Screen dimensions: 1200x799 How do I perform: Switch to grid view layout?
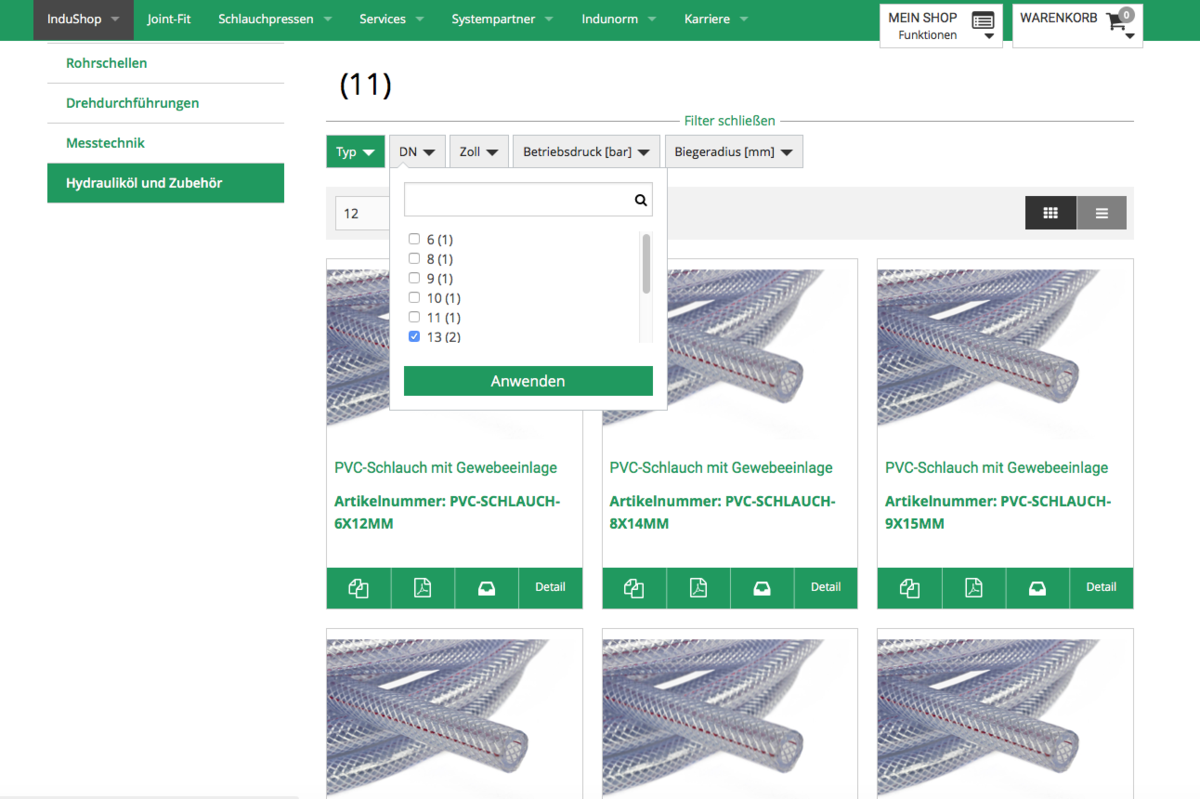(x=1050, y=213)
